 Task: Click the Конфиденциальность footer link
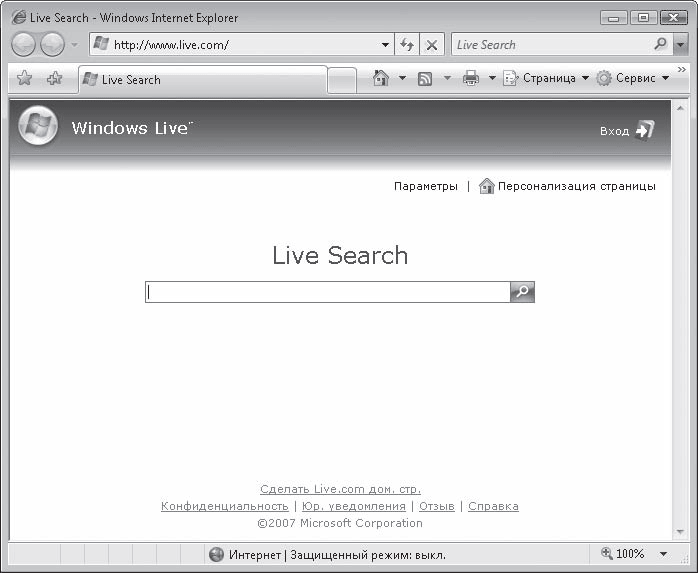coord(224,507)
